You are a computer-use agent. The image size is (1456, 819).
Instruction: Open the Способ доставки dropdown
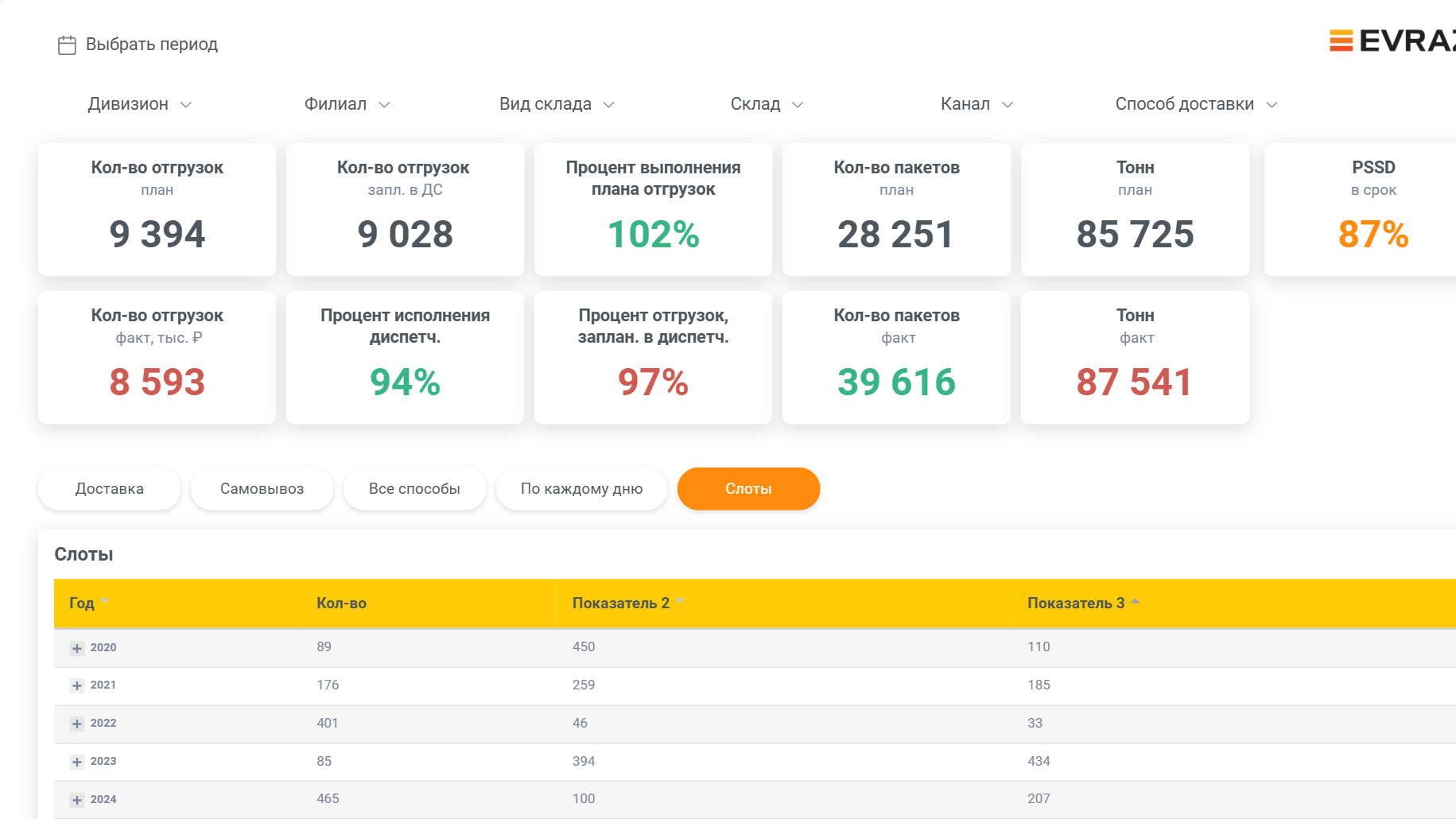point(1196,104)
